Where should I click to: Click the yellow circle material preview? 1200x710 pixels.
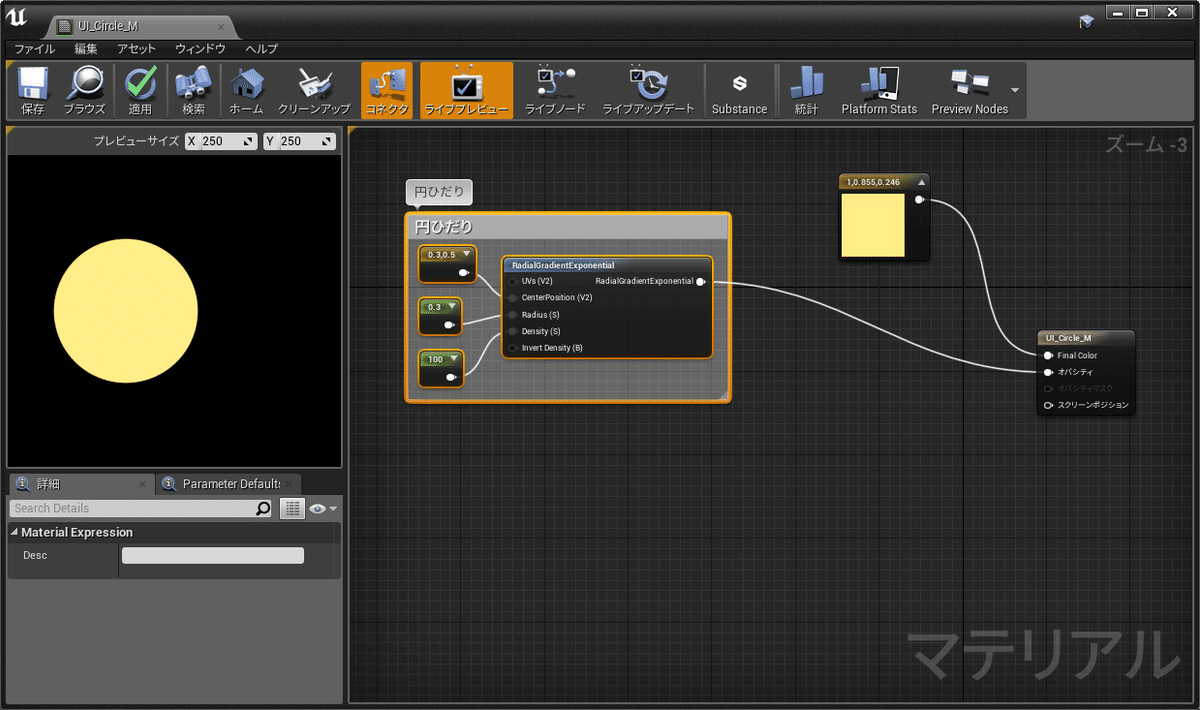[x=126, y=310]
